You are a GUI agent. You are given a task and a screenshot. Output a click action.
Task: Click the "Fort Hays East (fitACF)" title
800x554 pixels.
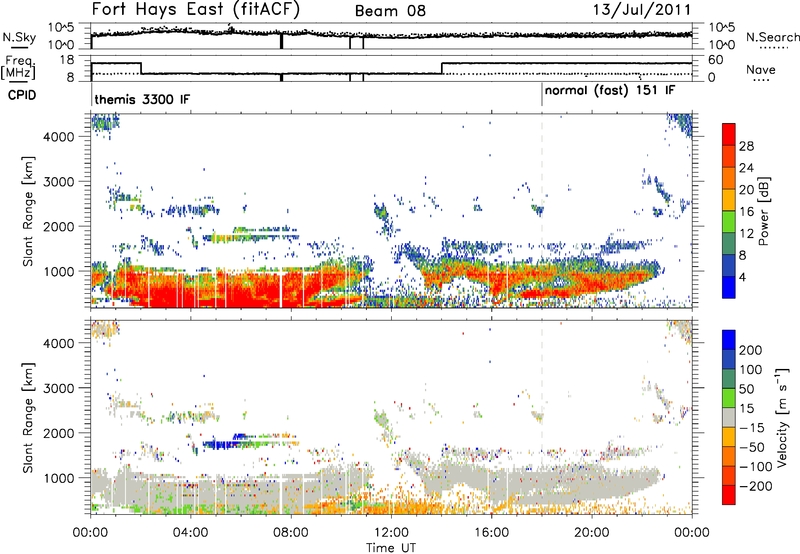[196, 10]
